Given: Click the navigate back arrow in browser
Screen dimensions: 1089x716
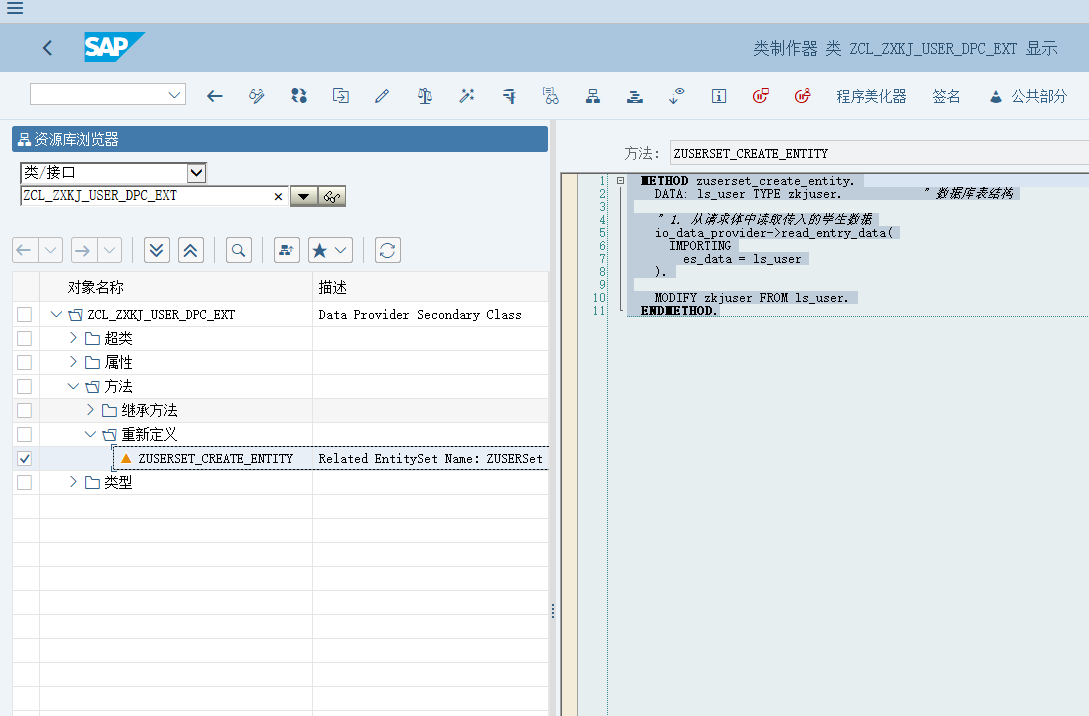Looking at the screenshot, I should point(24,250).
